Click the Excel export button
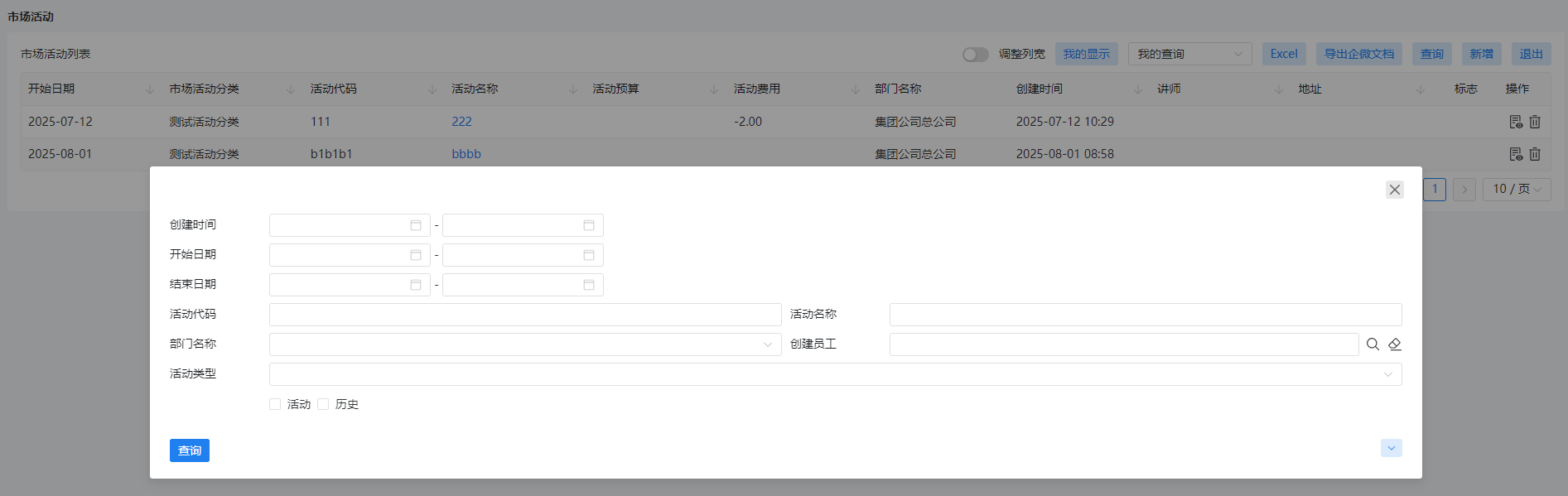Screen dimensions: 1568x496 [1284, 55]
